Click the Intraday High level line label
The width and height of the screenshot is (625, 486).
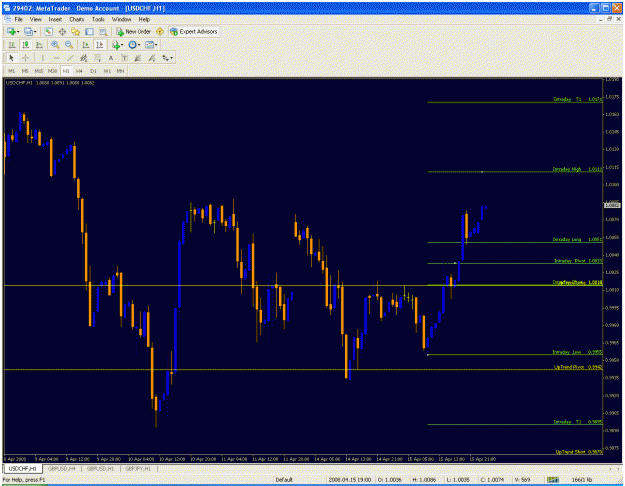[x=577, y=169]
